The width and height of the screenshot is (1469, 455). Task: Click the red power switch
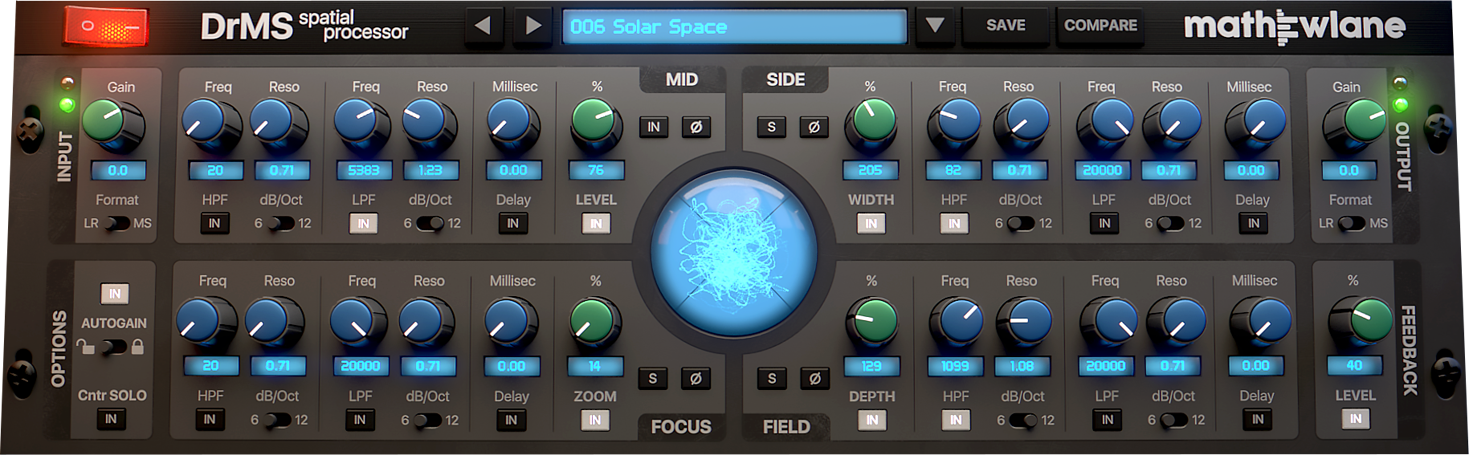pyautogui.click(x=104, y=27)
